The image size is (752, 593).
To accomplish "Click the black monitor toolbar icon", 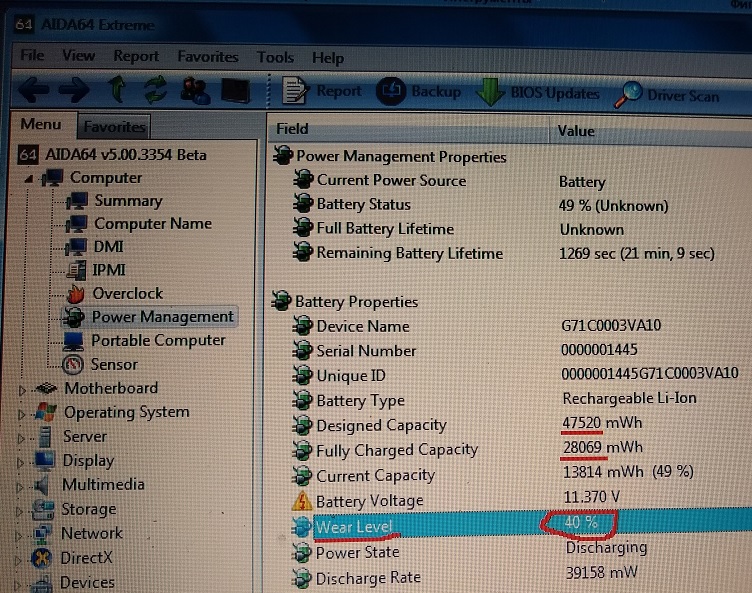I will 235,91.
